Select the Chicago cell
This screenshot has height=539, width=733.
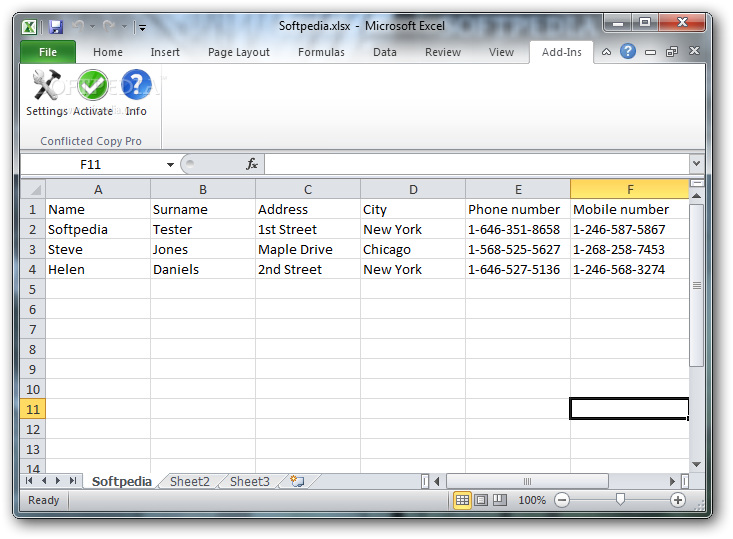[x=413, y=250]
